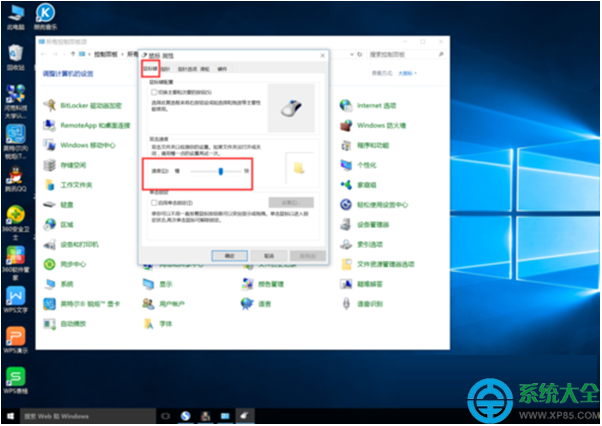The height and width of the screenshot is (426, 602).
Task: Open Windows 移动中心 item
Action: click(79, 145)
